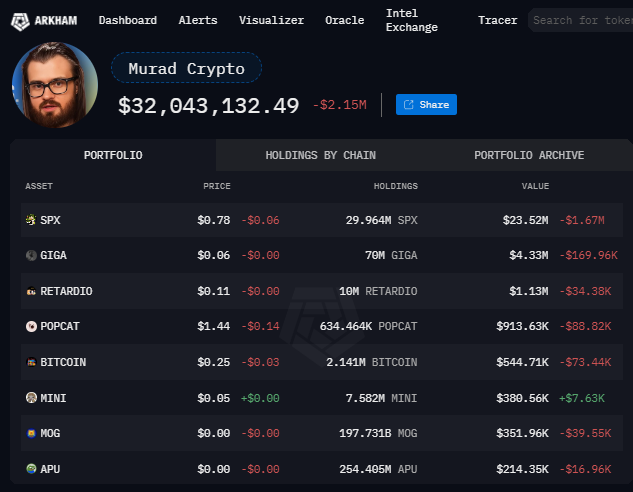
Task: Open the GIGA token icon
Action: [31, 255]
